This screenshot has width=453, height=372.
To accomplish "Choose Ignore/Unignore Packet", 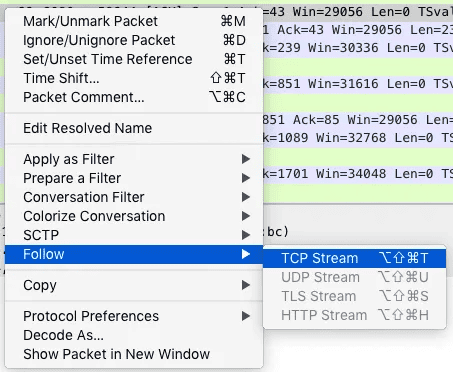I will 134,40.
